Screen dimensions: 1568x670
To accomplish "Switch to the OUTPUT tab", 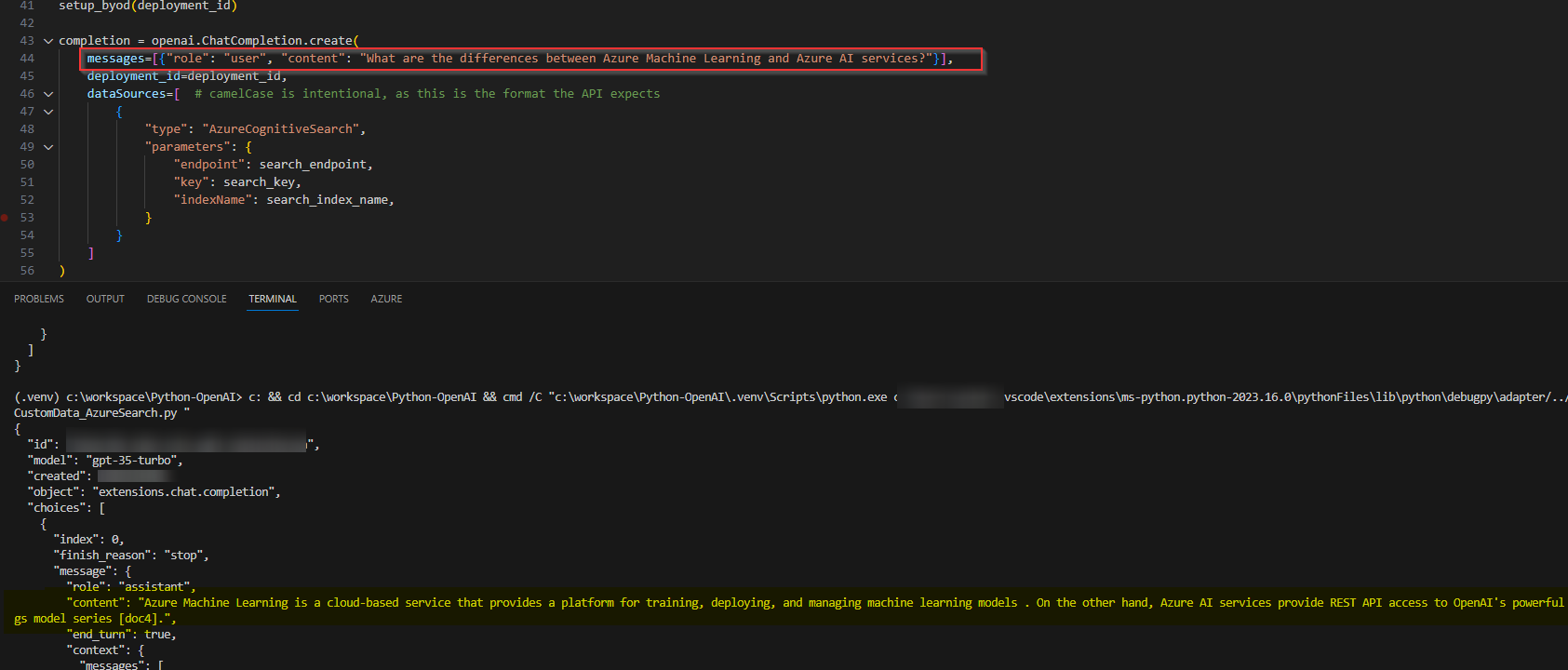I will coord(105,299).
